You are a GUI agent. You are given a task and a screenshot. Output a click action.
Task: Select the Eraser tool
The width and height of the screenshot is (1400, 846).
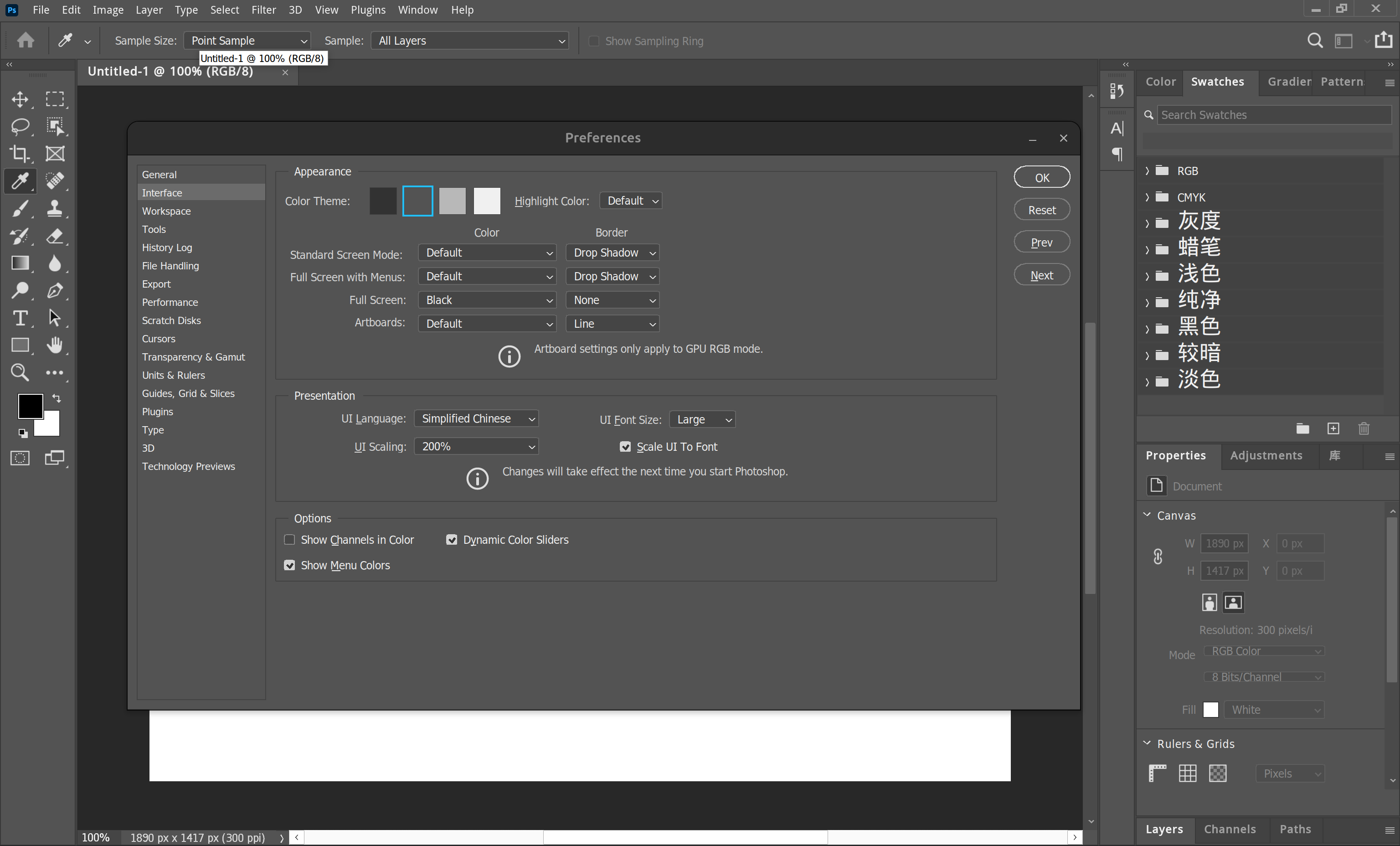click(x=55, y=236)
